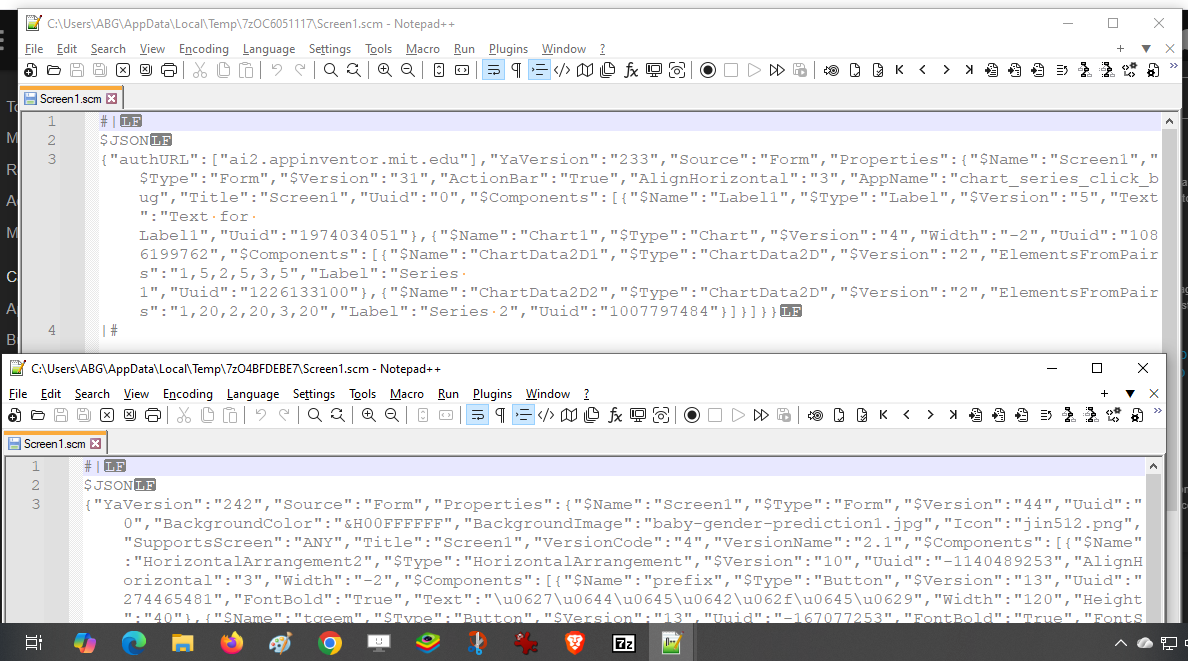Open 7-Zip from the taskbar
The width and height of the screenshot is (1188, 661).
(624, 644)
